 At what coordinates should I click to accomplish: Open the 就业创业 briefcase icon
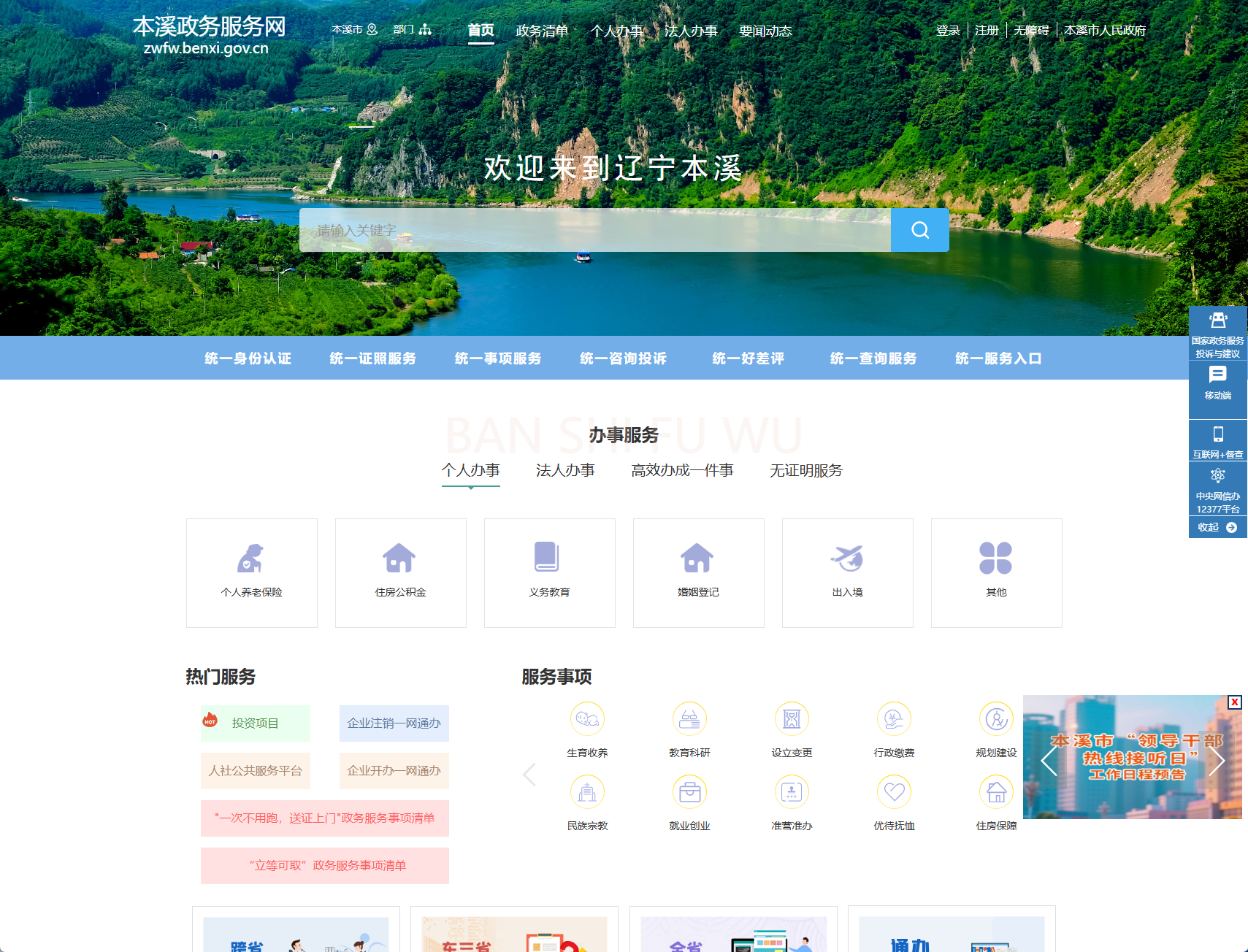689,791
